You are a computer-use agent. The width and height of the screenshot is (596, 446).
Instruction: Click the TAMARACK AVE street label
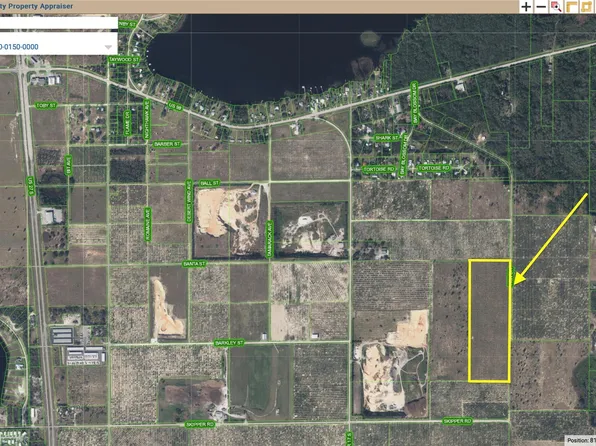[x=269, y=240]
